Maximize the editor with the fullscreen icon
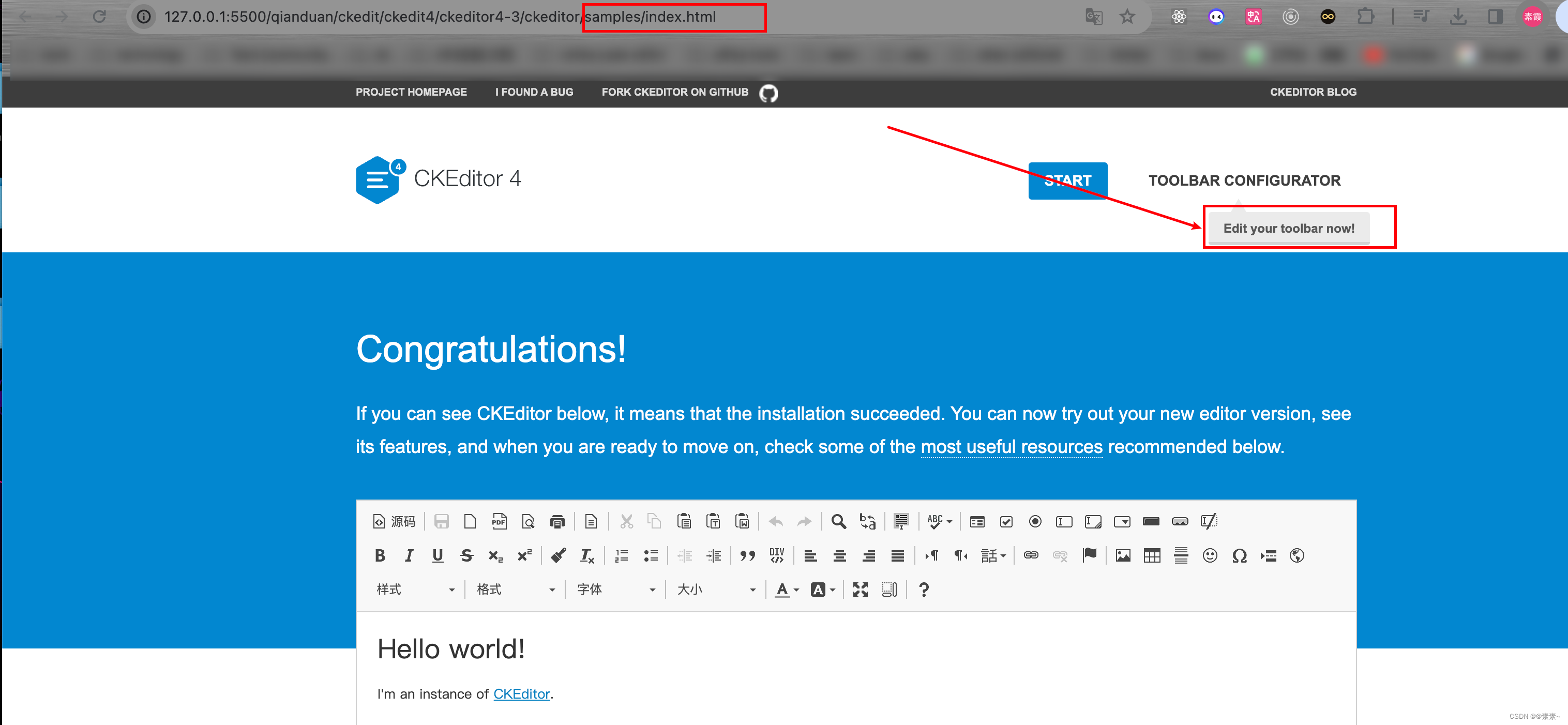Viewport: 1568px width, 725px height. point(861,590)
